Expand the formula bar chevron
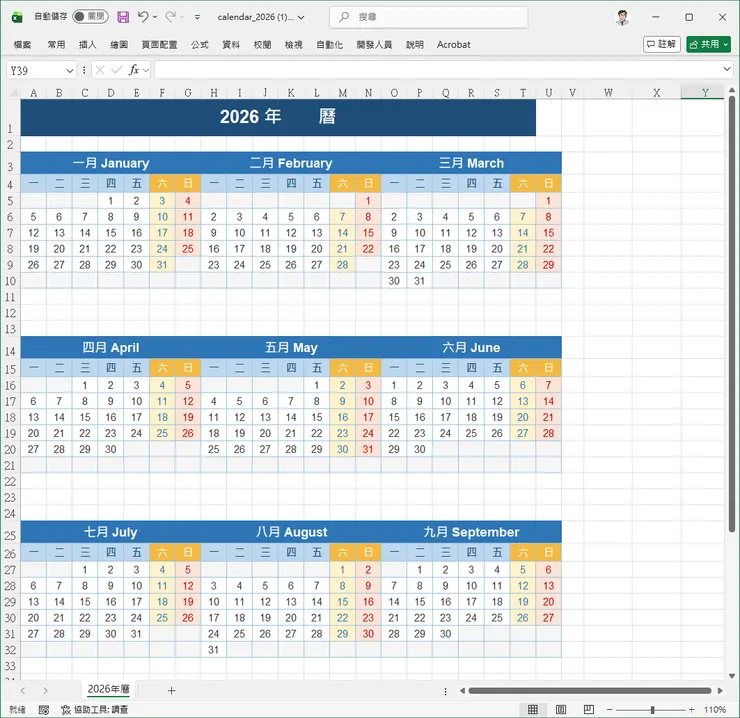Image resolution: width=740 pixels, height=718 pixels. click(x=726, y=69)
